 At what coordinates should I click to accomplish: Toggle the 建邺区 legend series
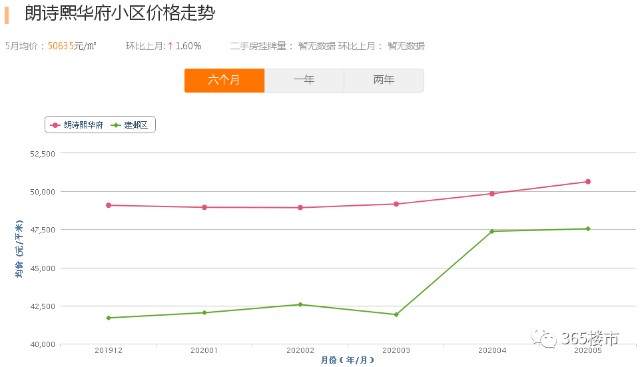(x=129, y=125)
